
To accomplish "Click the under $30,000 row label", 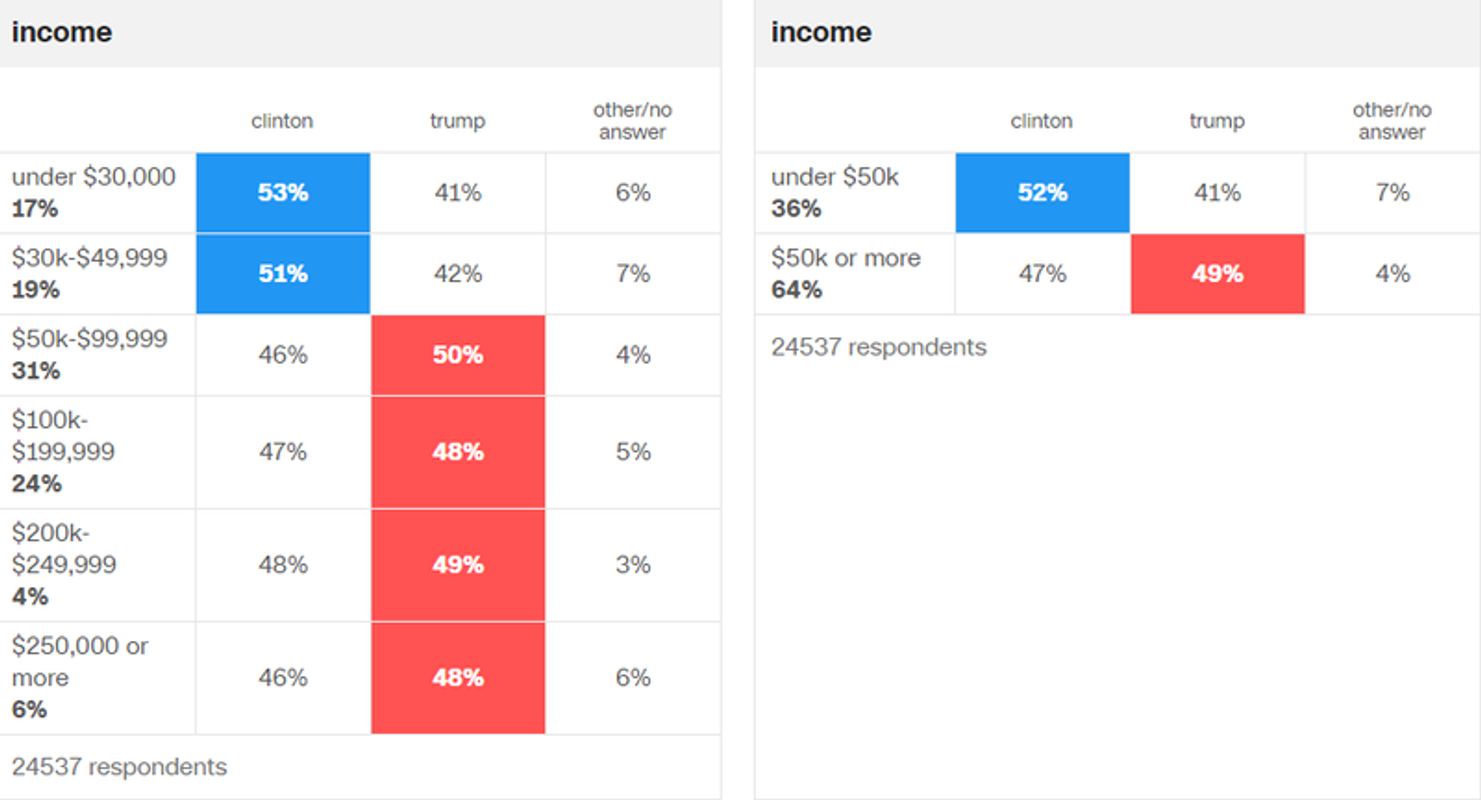I will [x=93, y=177].
